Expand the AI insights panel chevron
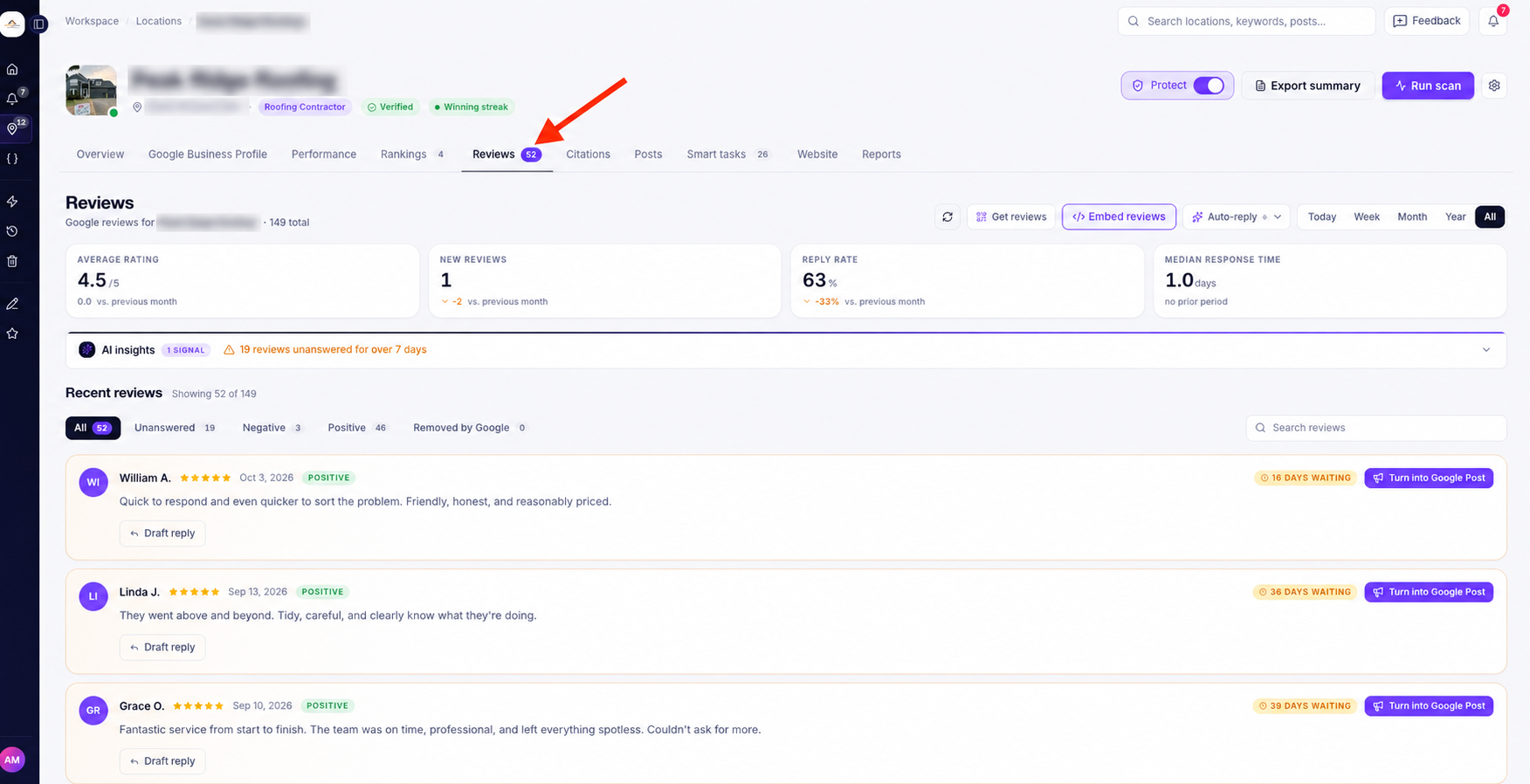The width and height of the screenshot is (1530, 784). coord(1486,350)
